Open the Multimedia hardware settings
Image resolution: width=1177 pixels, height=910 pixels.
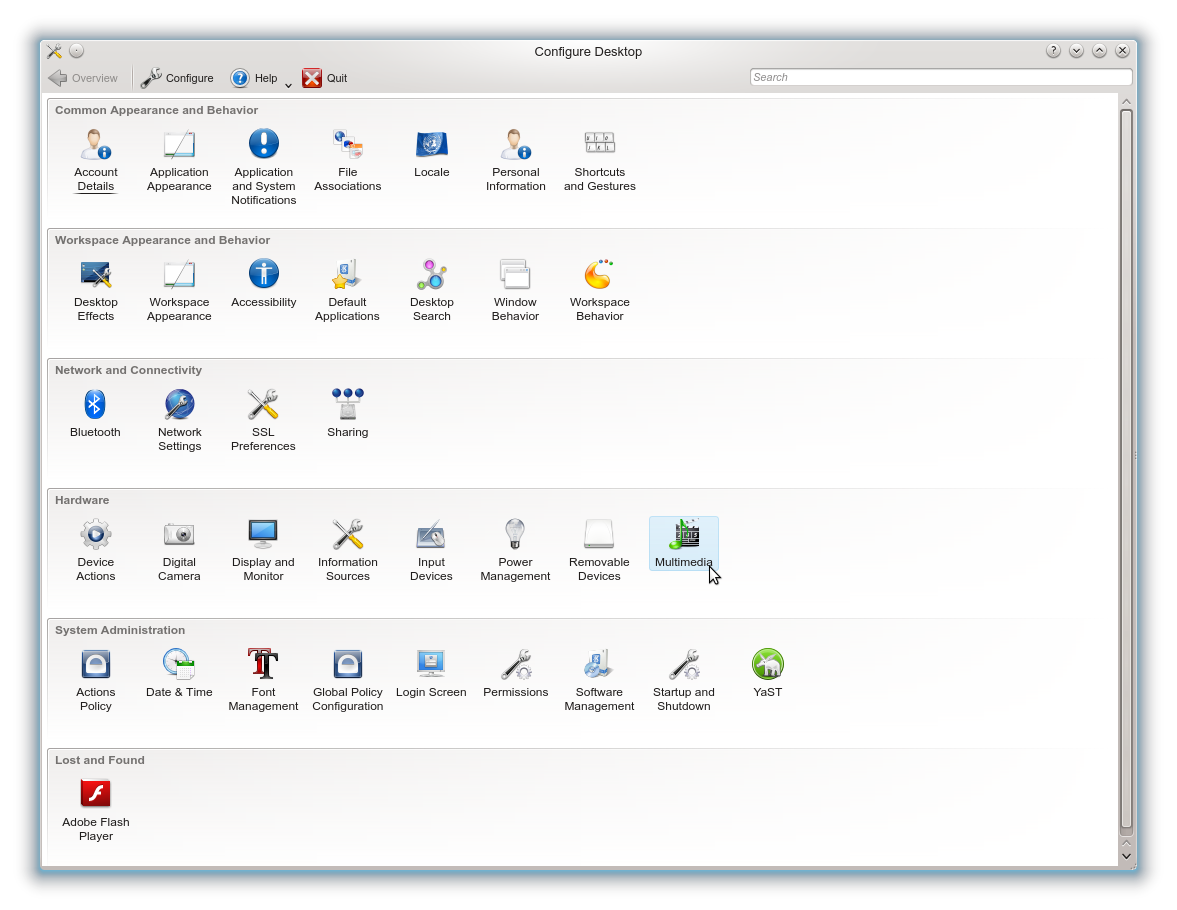pos(683,545)
